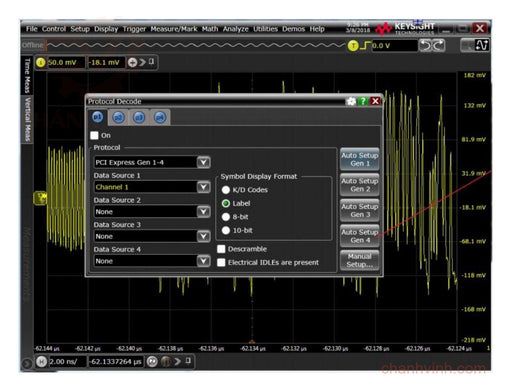The height and width of the screenshot is (392, 512).
Task: Open Protocol Decode help question mark
Action: [363, 101]
